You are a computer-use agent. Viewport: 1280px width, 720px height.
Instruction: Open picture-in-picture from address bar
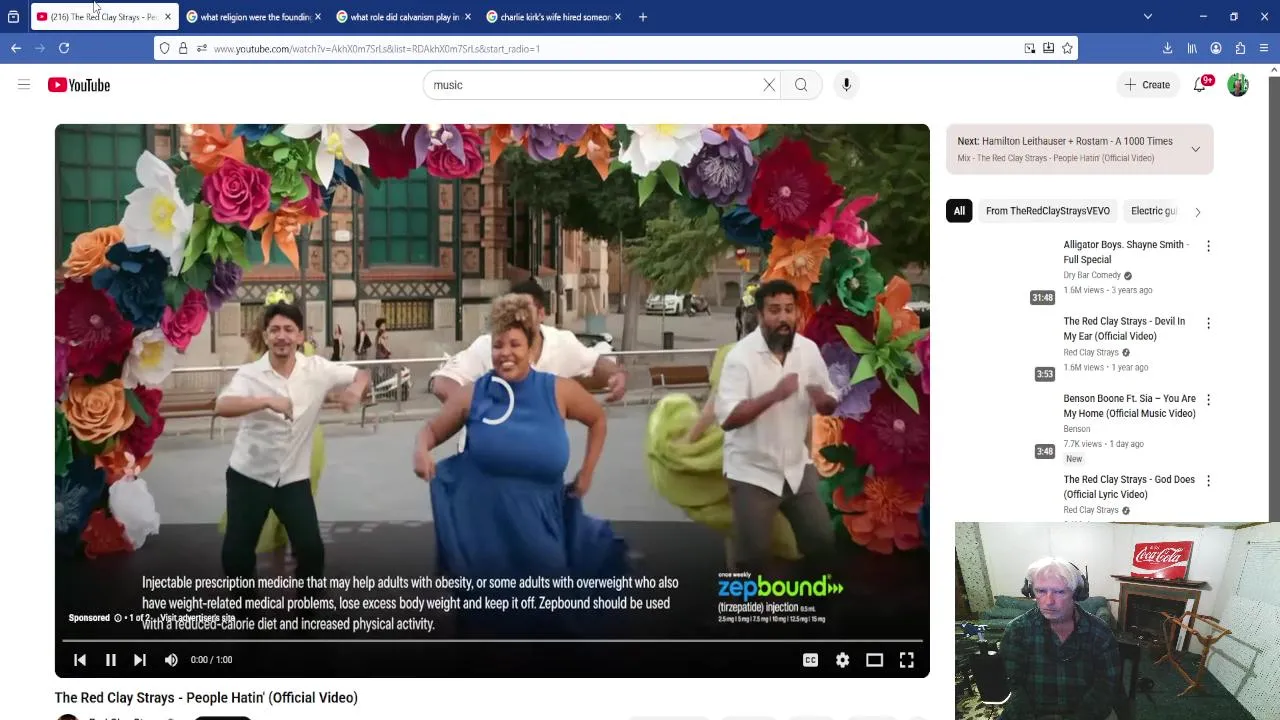pos(1030,48)
